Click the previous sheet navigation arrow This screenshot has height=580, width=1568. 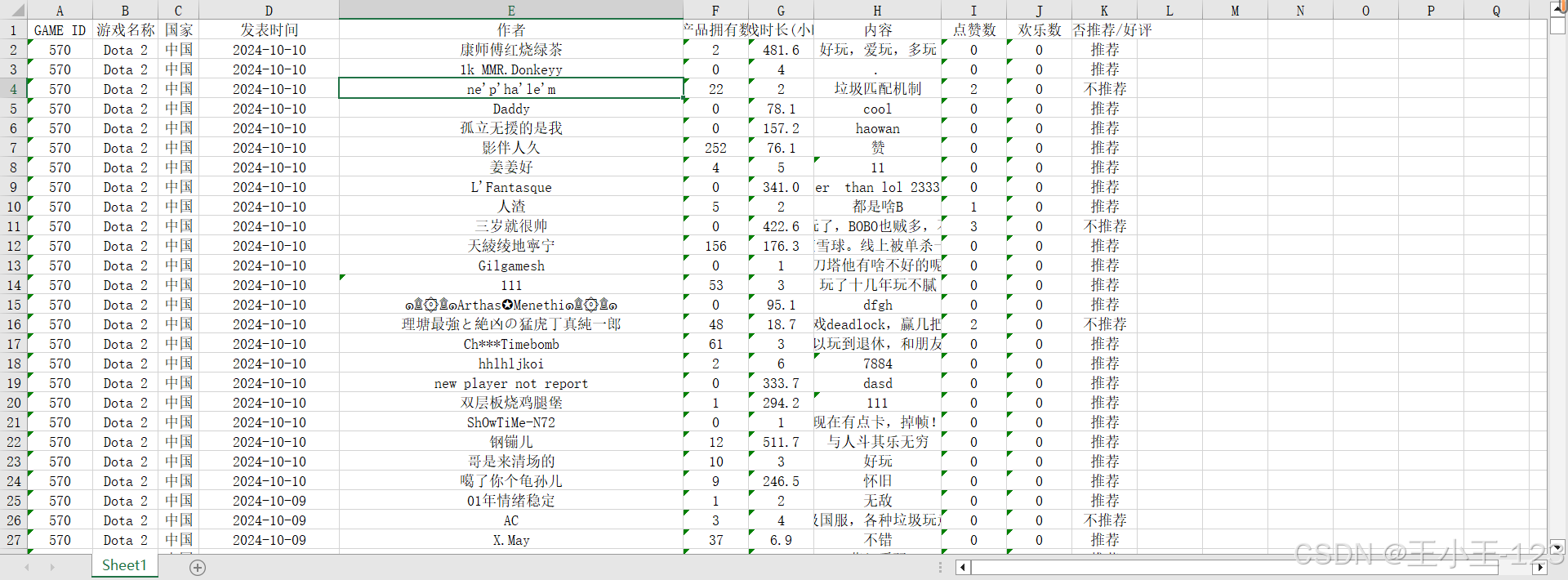click(27, 567)
